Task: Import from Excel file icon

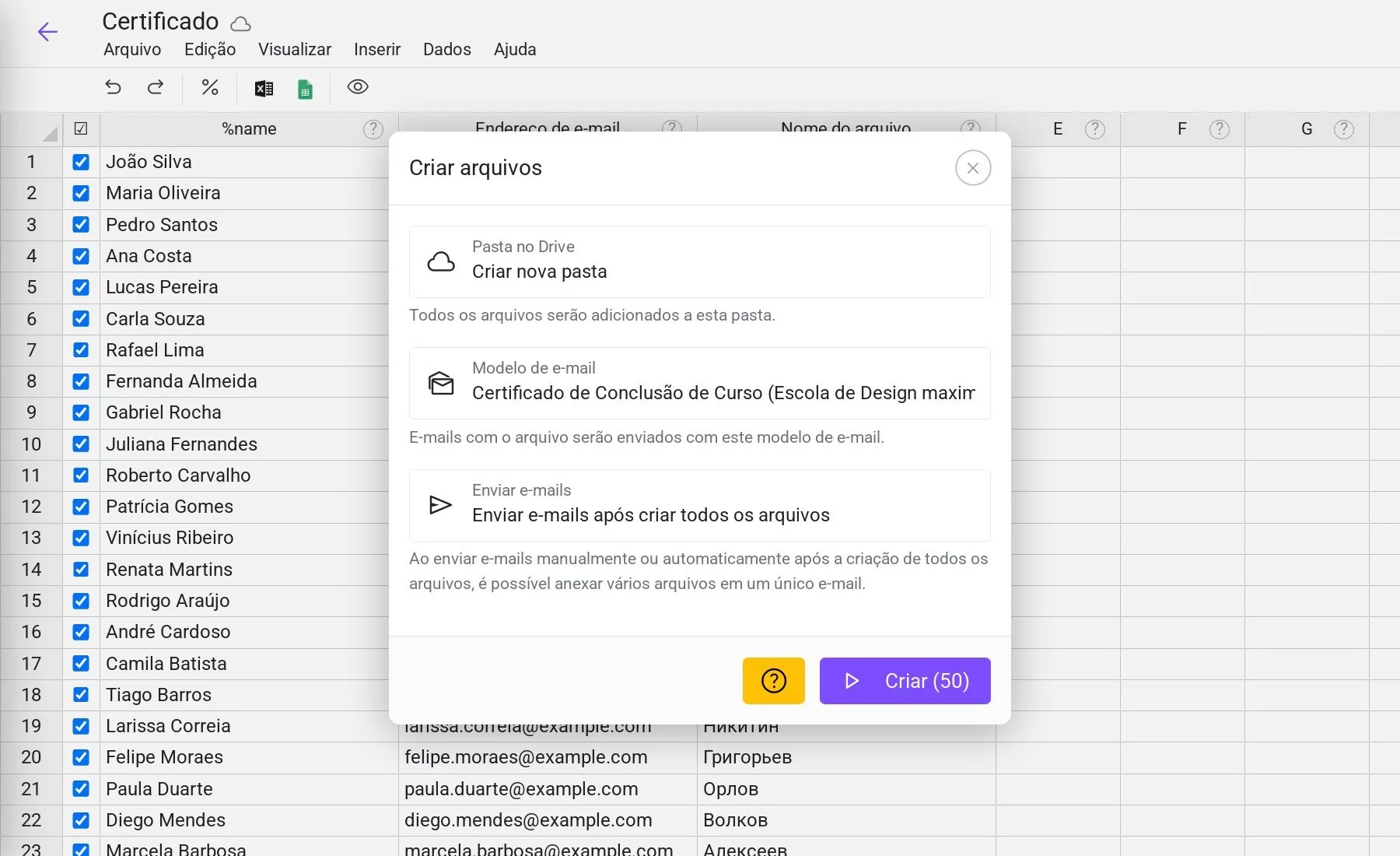Action: pyautogui.click(x=264, y=88)
